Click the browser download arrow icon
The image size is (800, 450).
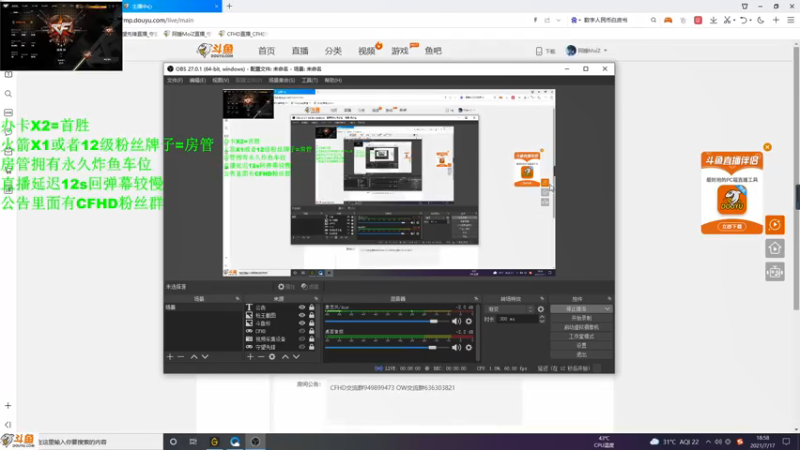pyautogui.click(x=713, y=20)
